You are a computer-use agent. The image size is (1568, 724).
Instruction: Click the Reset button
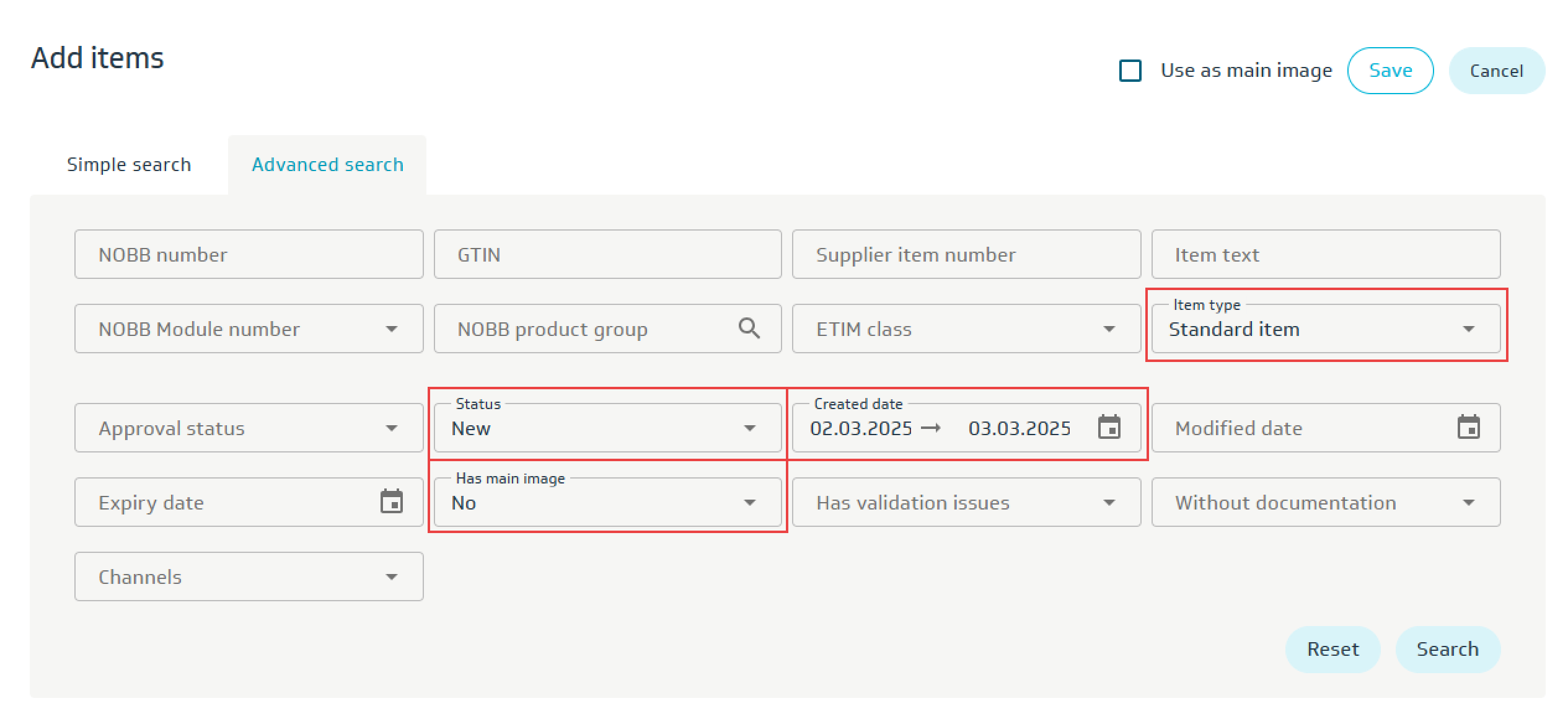(1332, 649)
